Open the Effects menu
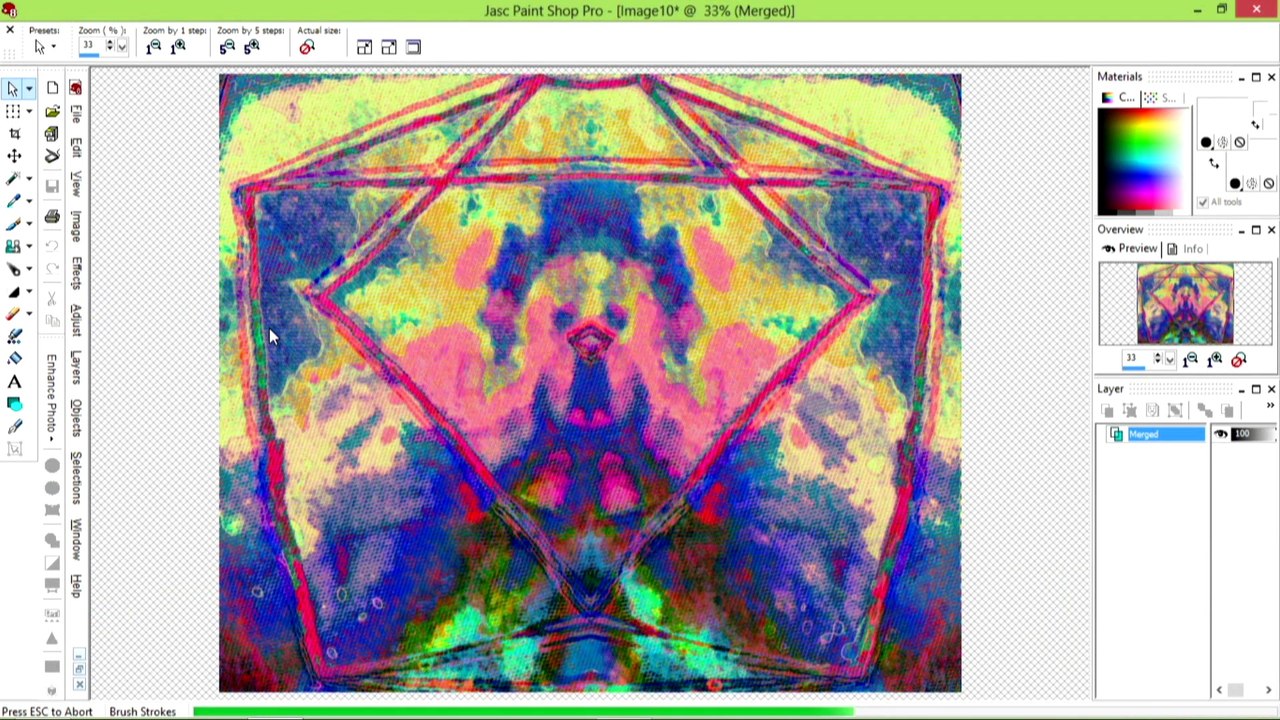Screen dimensions: 1280x720 click(x=76, y=273)
